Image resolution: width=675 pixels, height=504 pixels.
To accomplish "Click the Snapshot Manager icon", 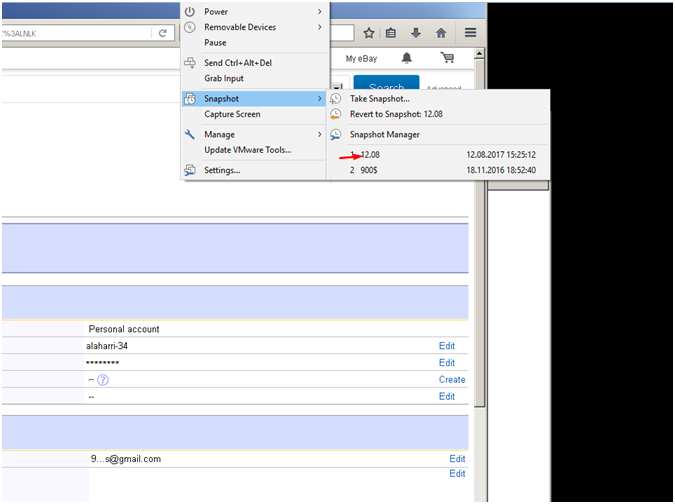I will [x=335, y=134].
